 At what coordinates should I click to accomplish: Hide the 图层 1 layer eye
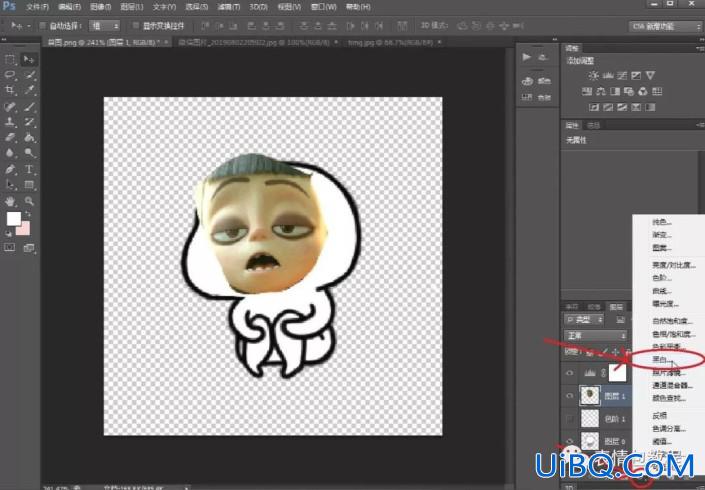click(x=570, y=396)
